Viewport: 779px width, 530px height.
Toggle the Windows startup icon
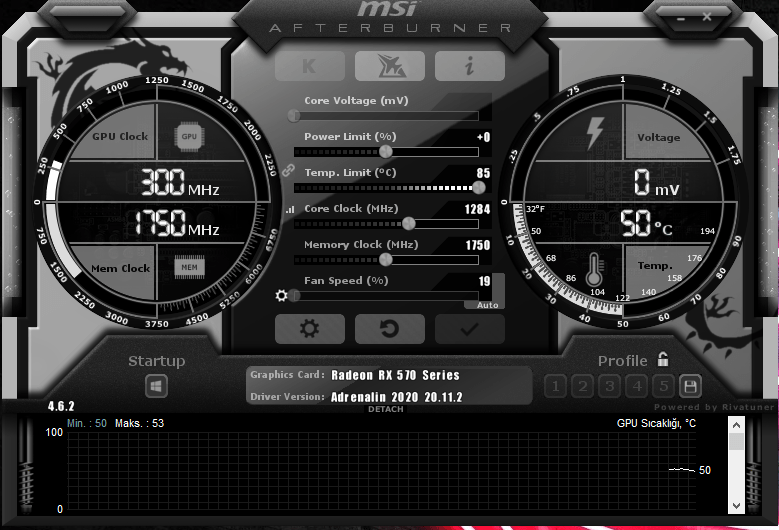pyautogui.click(x=156, y=386)
